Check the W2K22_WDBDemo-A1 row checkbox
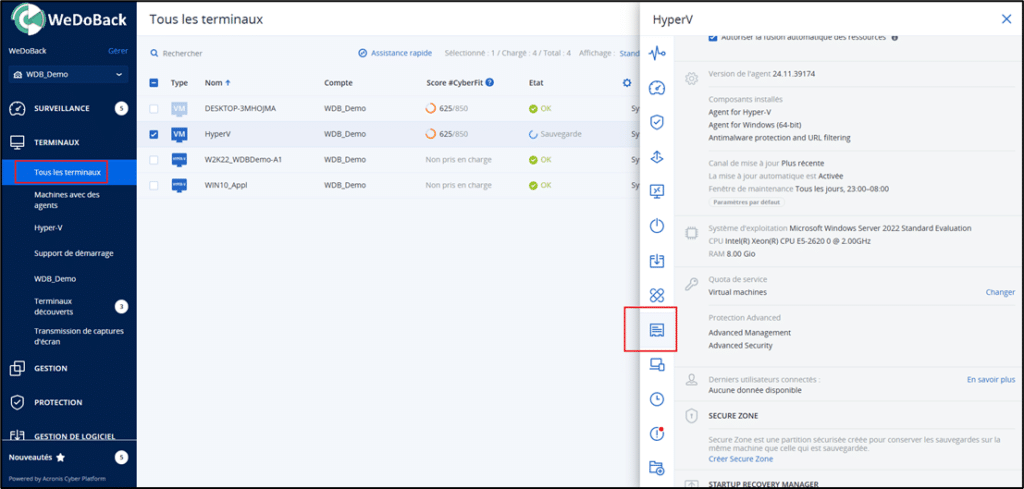The height and width of the screenshot is (489, 1024). click(x=154, y=160)
